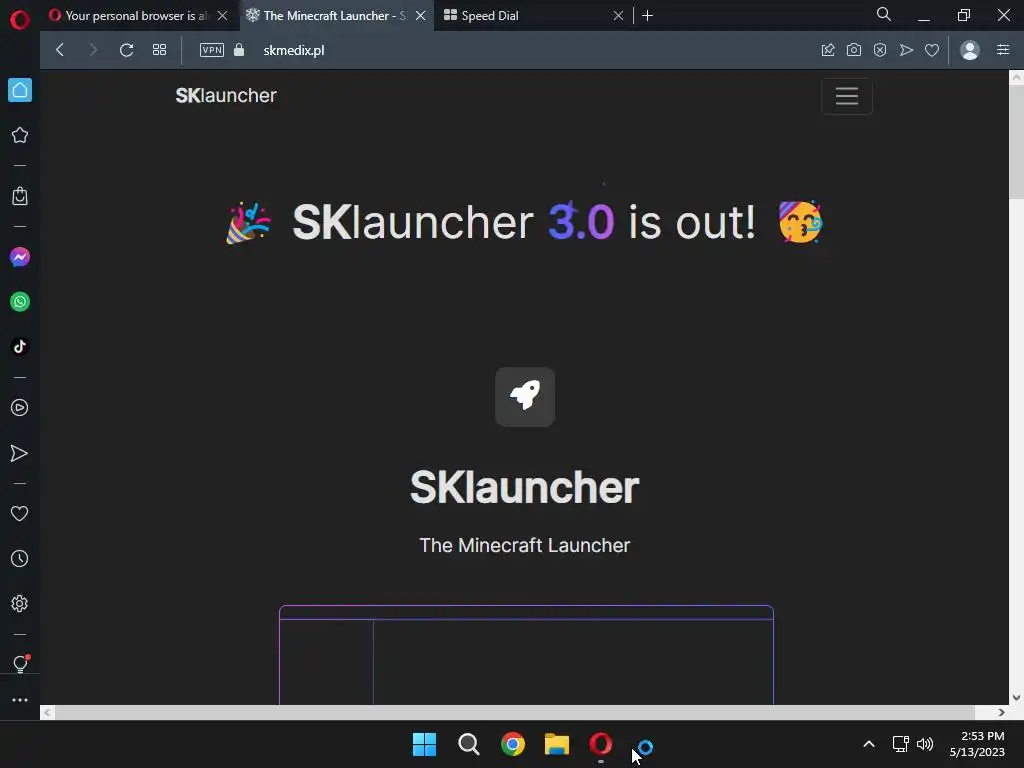Open network icon in system tray

901,744
